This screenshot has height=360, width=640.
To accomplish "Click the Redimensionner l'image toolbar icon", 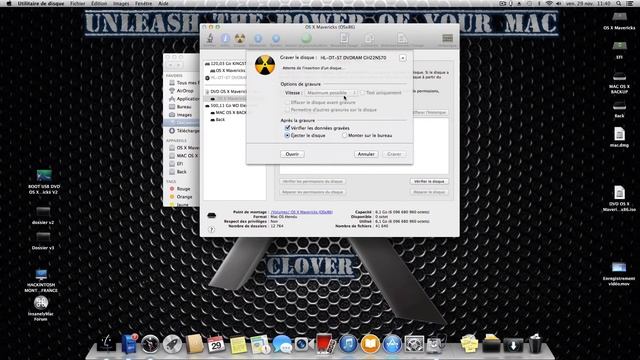I will click(x=402, y=38).
